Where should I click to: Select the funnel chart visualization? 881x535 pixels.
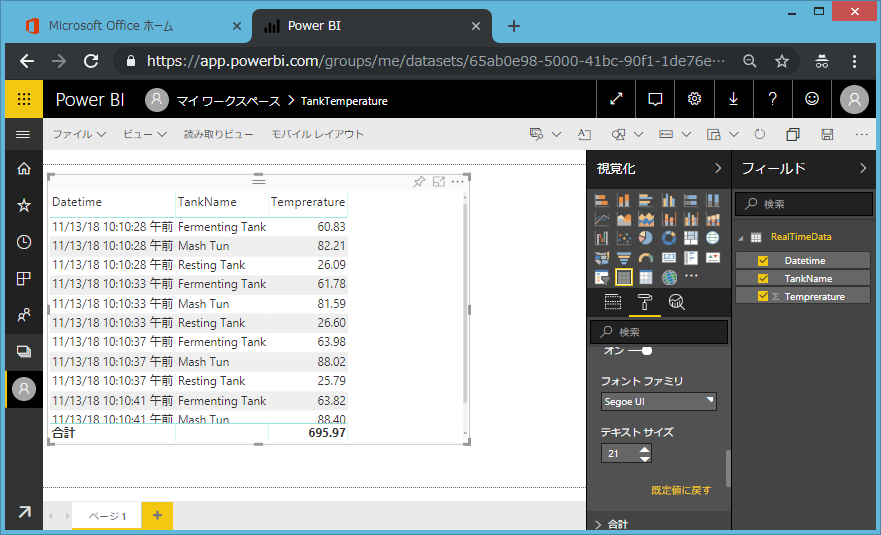(x=624, y=257)
